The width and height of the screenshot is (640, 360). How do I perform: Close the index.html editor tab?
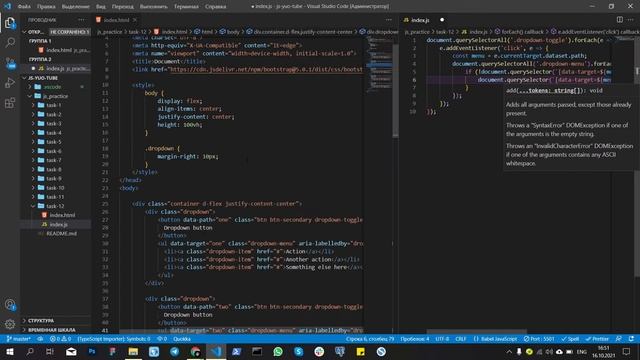pos(135,20)
